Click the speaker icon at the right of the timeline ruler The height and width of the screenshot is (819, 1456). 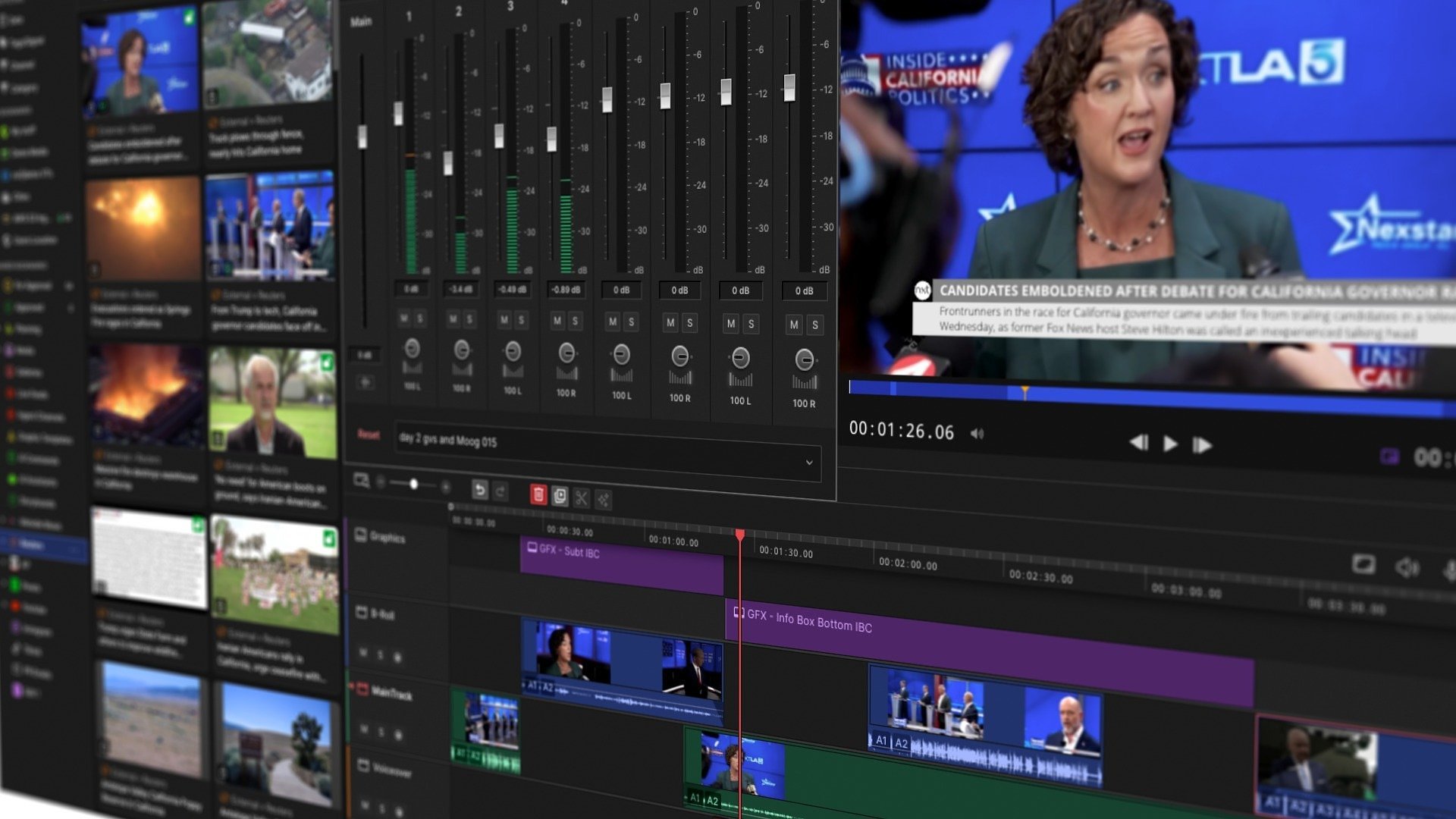coord(1408,566)
